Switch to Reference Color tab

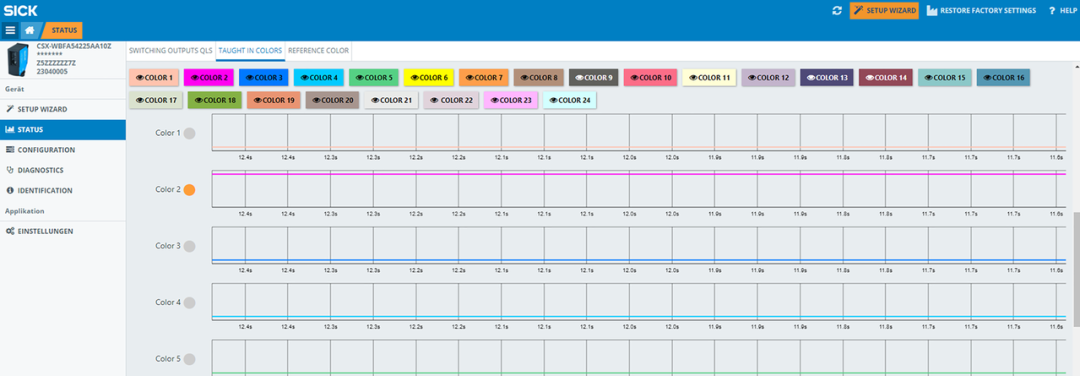(x=318, y=51)
